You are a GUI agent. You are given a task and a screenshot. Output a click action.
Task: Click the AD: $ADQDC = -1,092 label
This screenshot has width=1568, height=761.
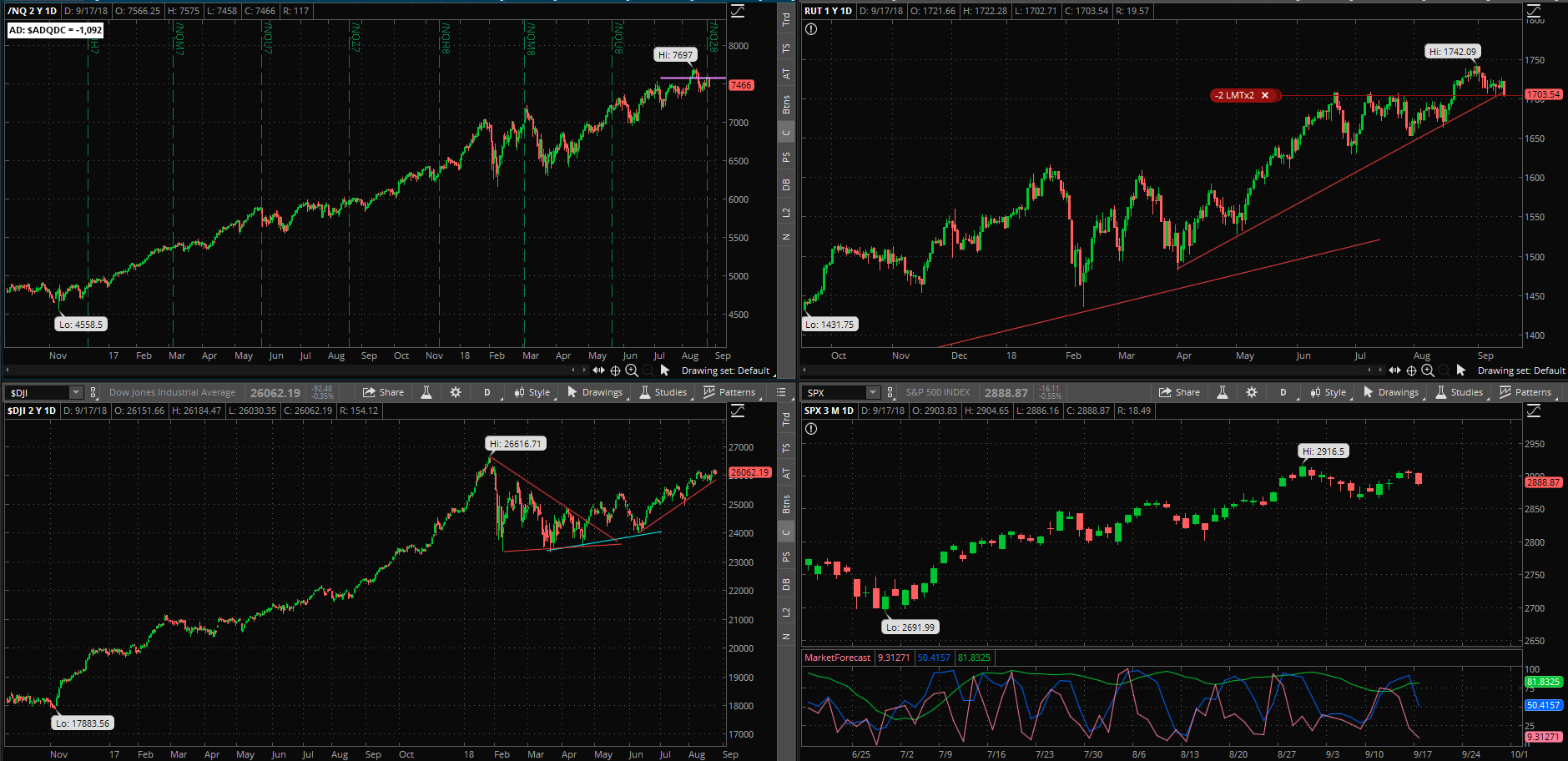[56, 30]
